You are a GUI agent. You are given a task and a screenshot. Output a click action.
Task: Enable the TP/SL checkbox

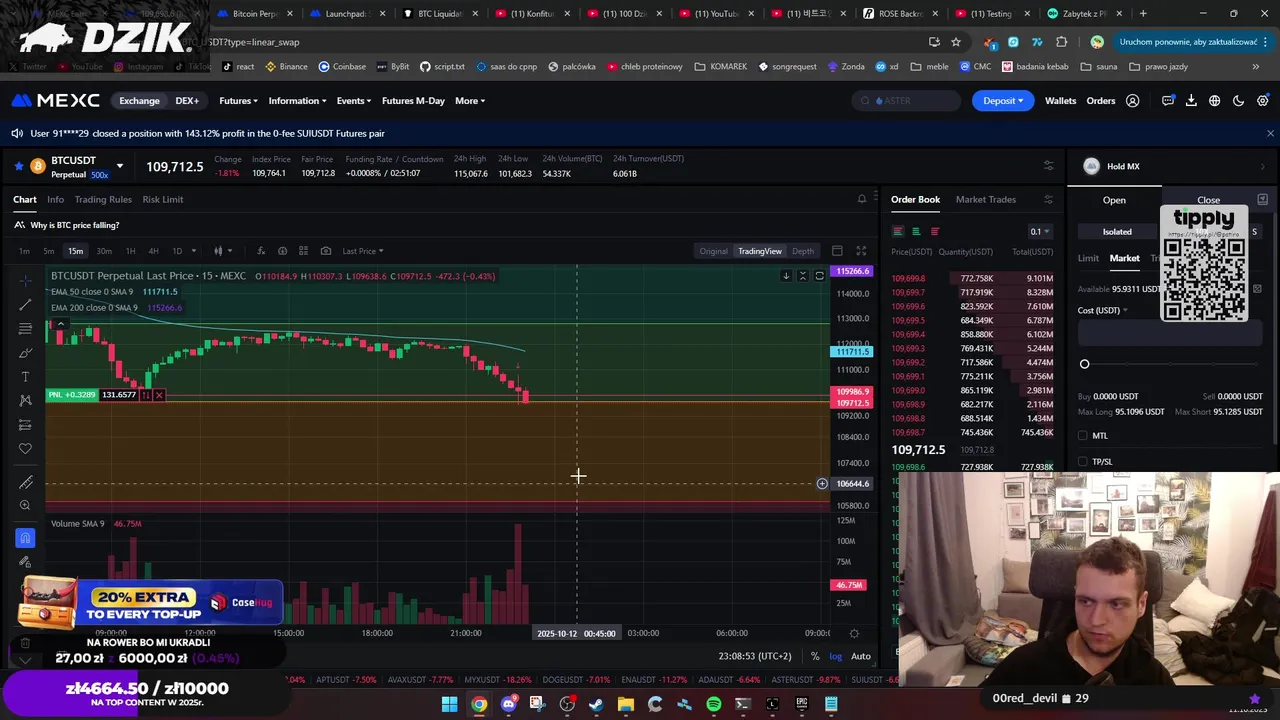(x=1083, y=462)
